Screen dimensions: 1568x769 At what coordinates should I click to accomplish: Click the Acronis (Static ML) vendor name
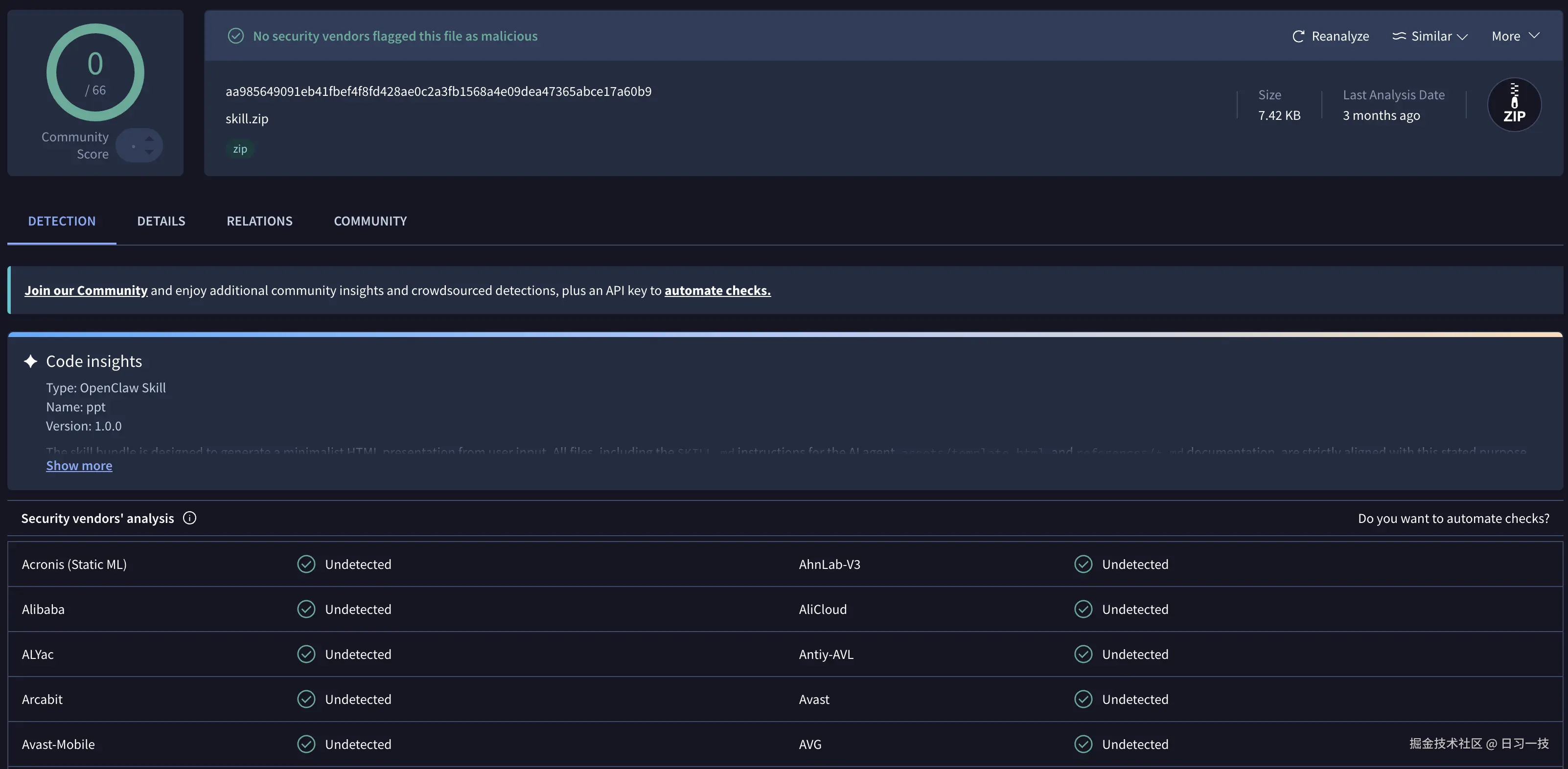pyautogui.click(x=74, y=564)
